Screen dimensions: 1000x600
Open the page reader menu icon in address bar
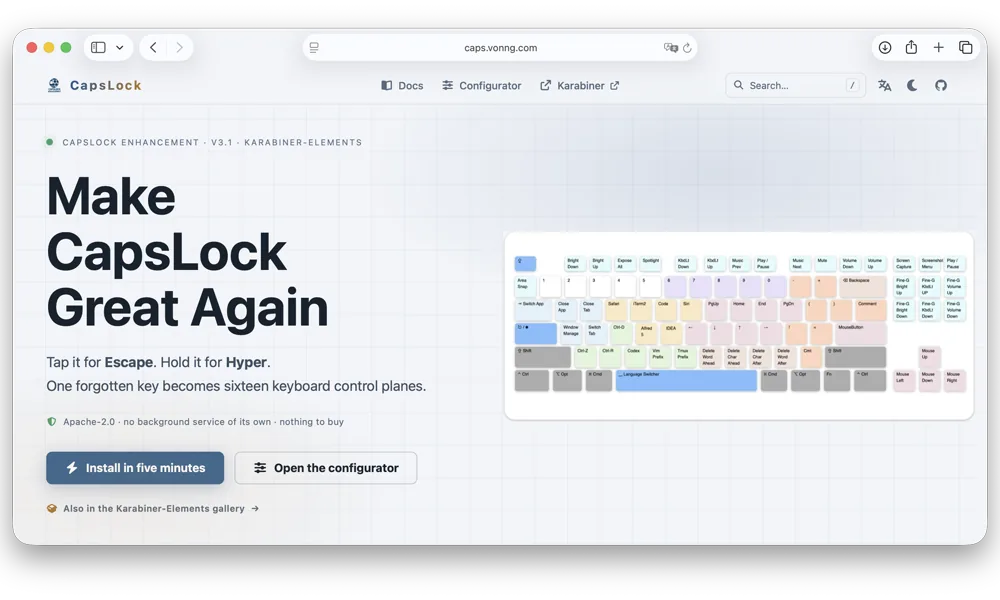point(314,47)
